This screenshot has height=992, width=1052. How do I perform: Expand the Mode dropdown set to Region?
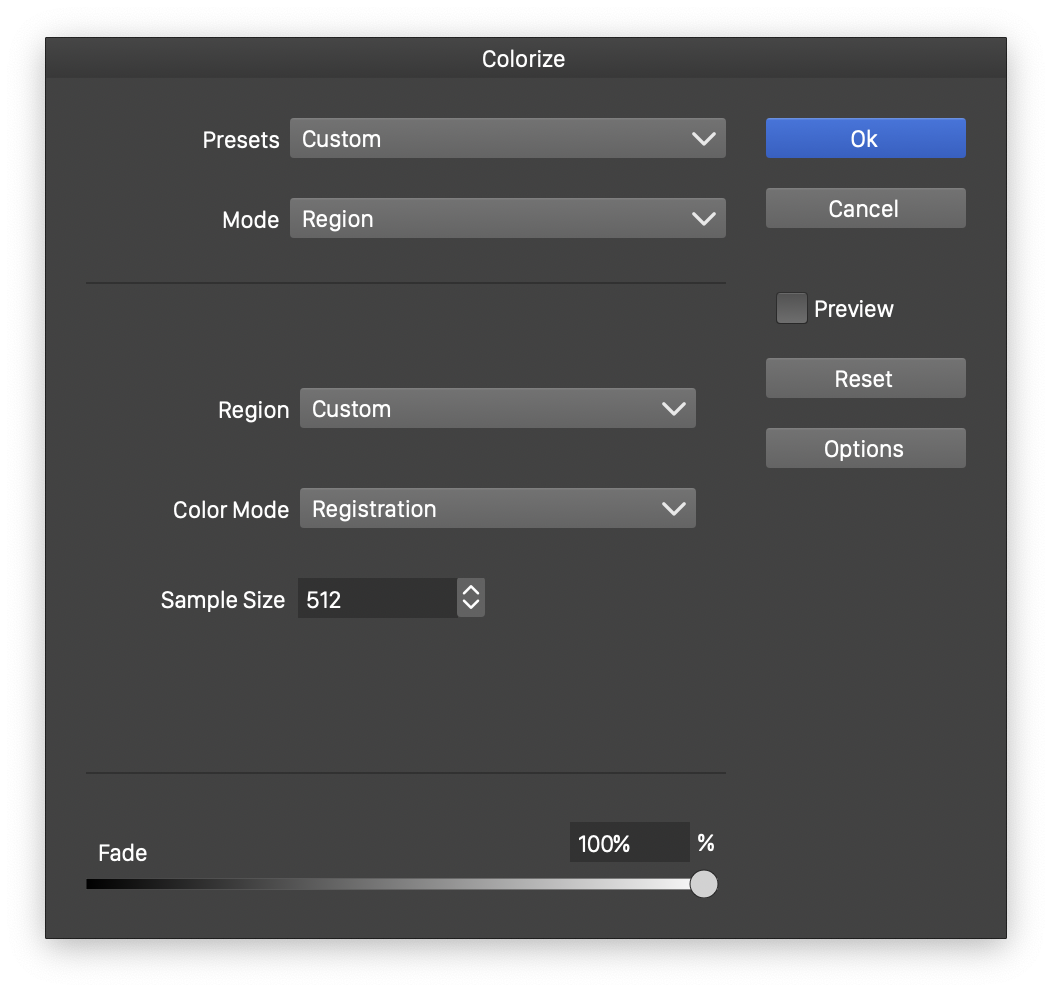tap(507, 219)
